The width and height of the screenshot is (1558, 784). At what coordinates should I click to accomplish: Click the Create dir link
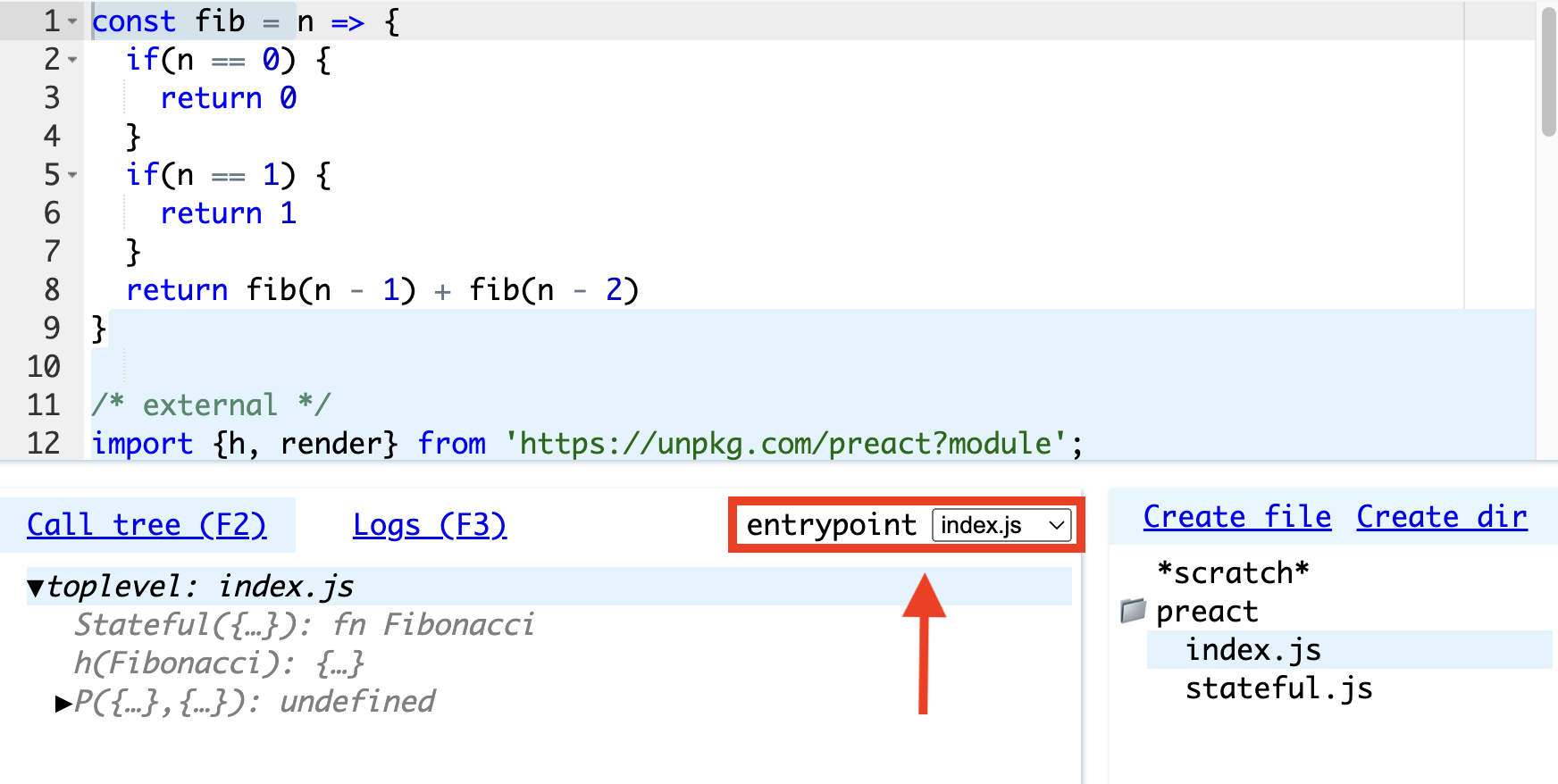click(x=1441, y=517)
